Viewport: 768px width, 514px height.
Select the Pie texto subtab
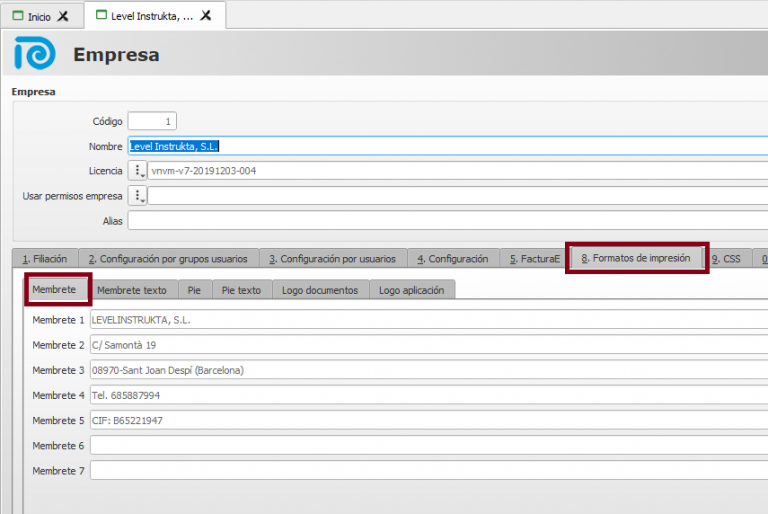tap(240, 290)
